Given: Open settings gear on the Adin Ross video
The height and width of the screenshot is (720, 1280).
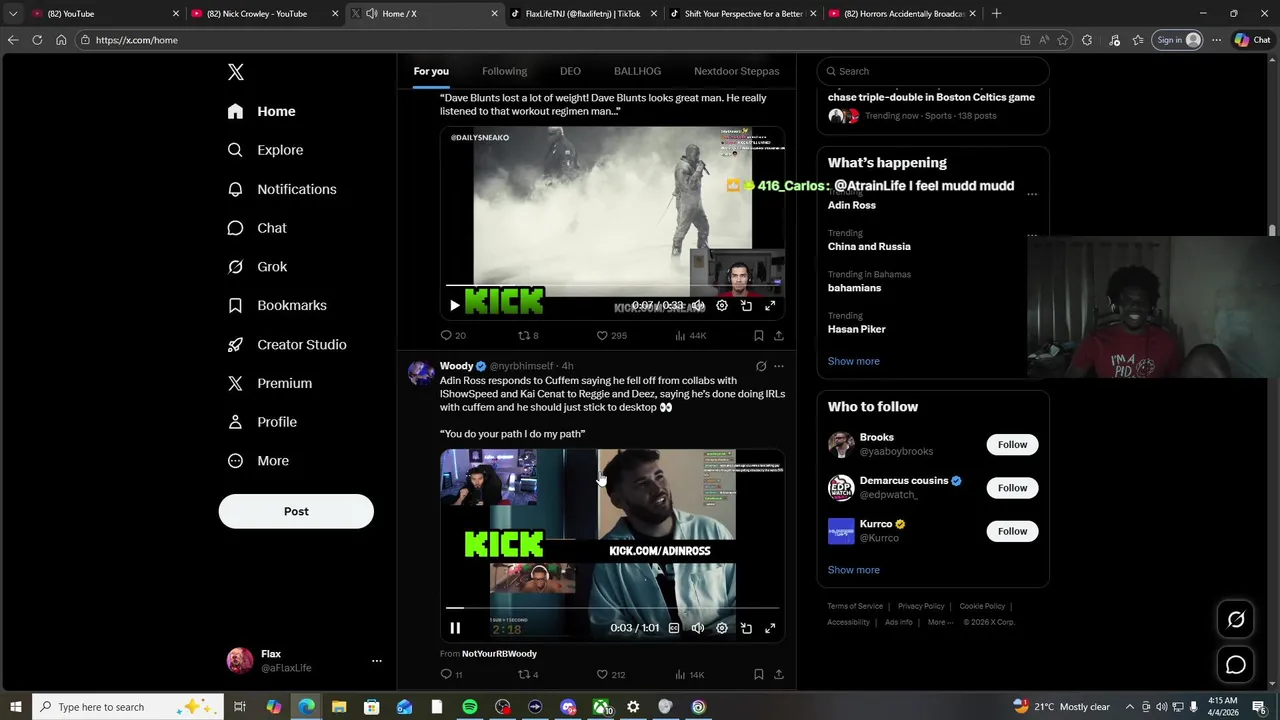Looking at the screenshot, I should point(722,628).
